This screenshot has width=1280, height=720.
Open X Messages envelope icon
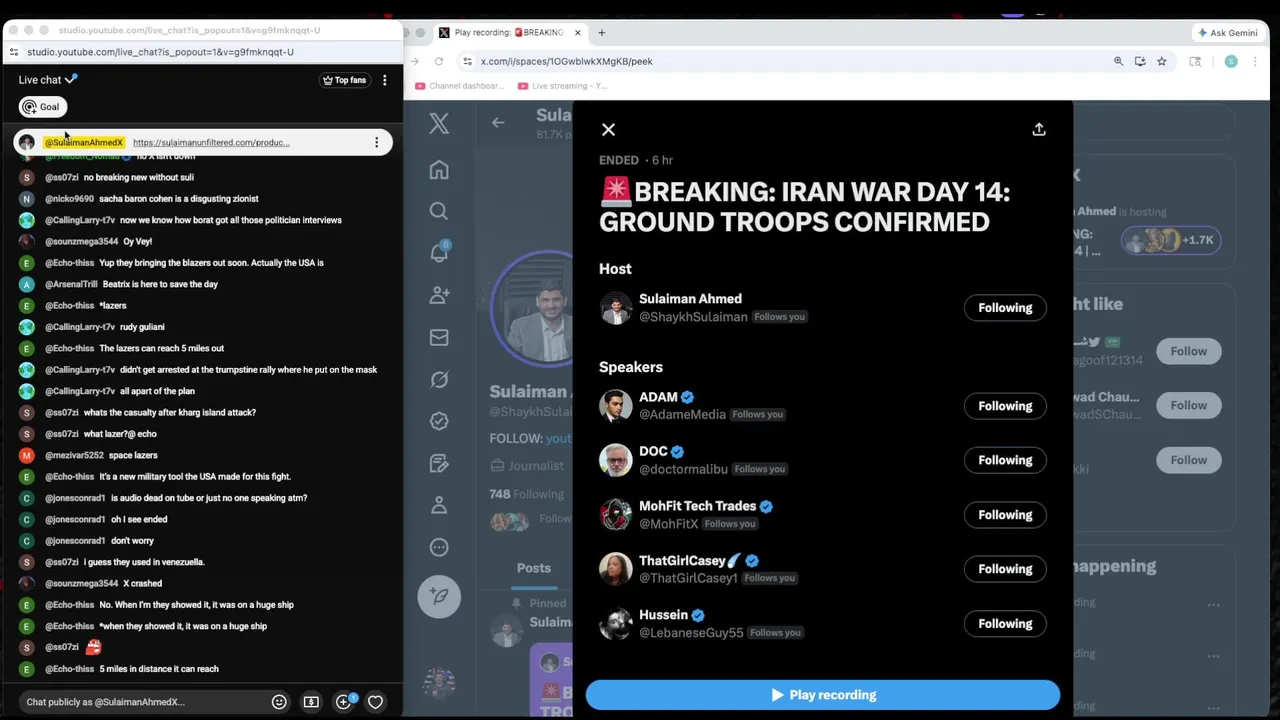coord(439,338)
